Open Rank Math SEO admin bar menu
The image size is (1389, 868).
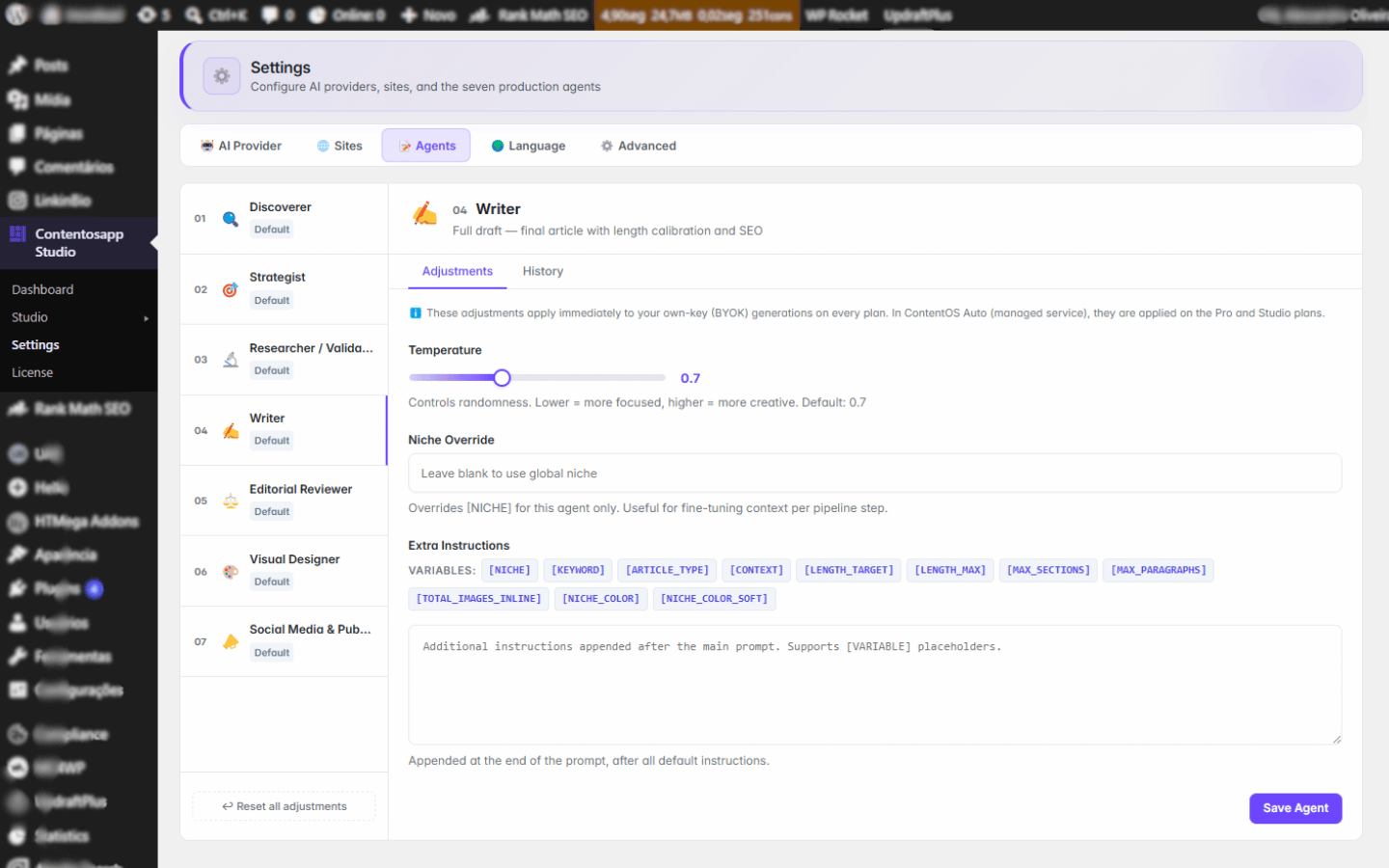point(530,15)
